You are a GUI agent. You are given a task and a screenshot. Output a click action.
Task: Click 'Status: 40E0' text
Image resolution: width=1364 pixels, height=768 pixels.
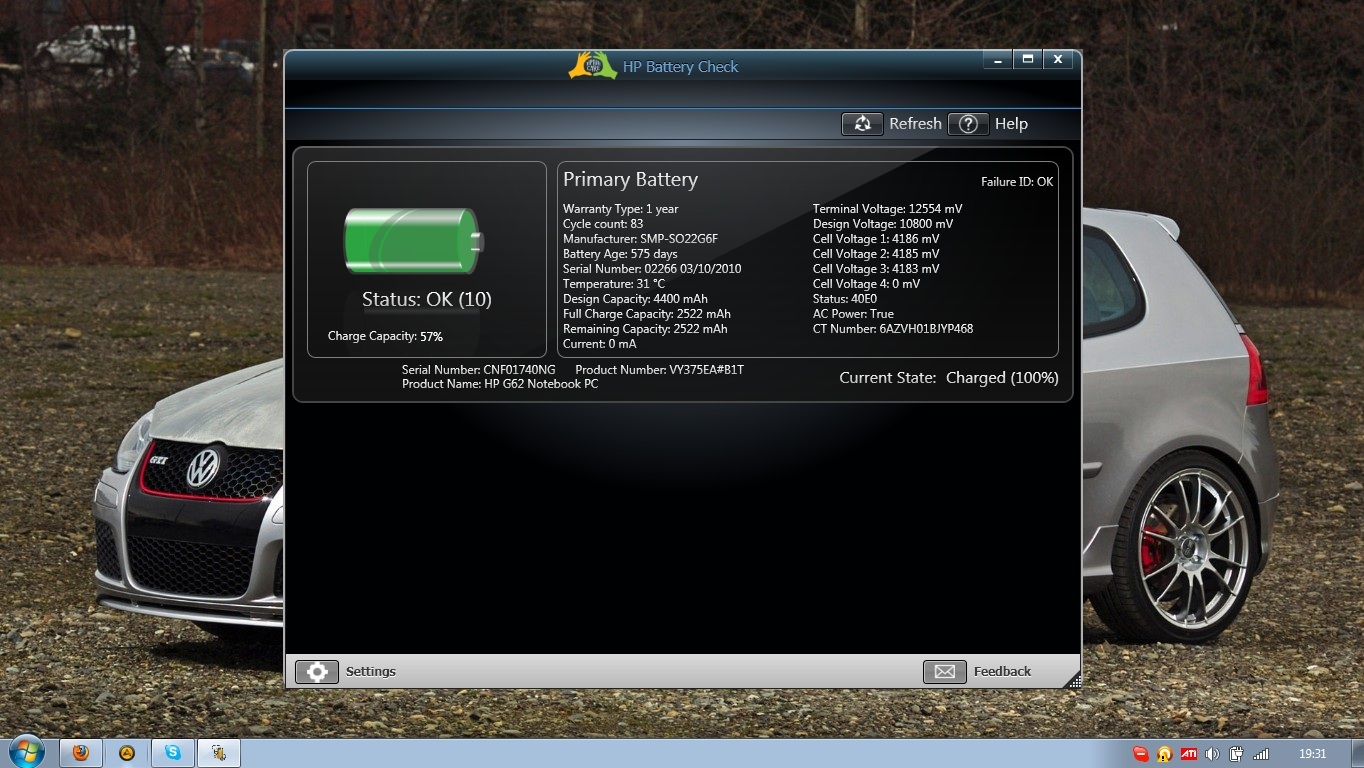point(845,299)
